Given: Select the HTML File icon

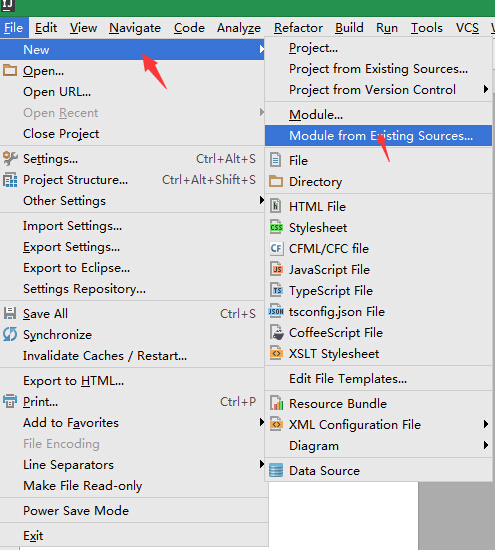Looking at the screenshot, I should click(276, 206).
